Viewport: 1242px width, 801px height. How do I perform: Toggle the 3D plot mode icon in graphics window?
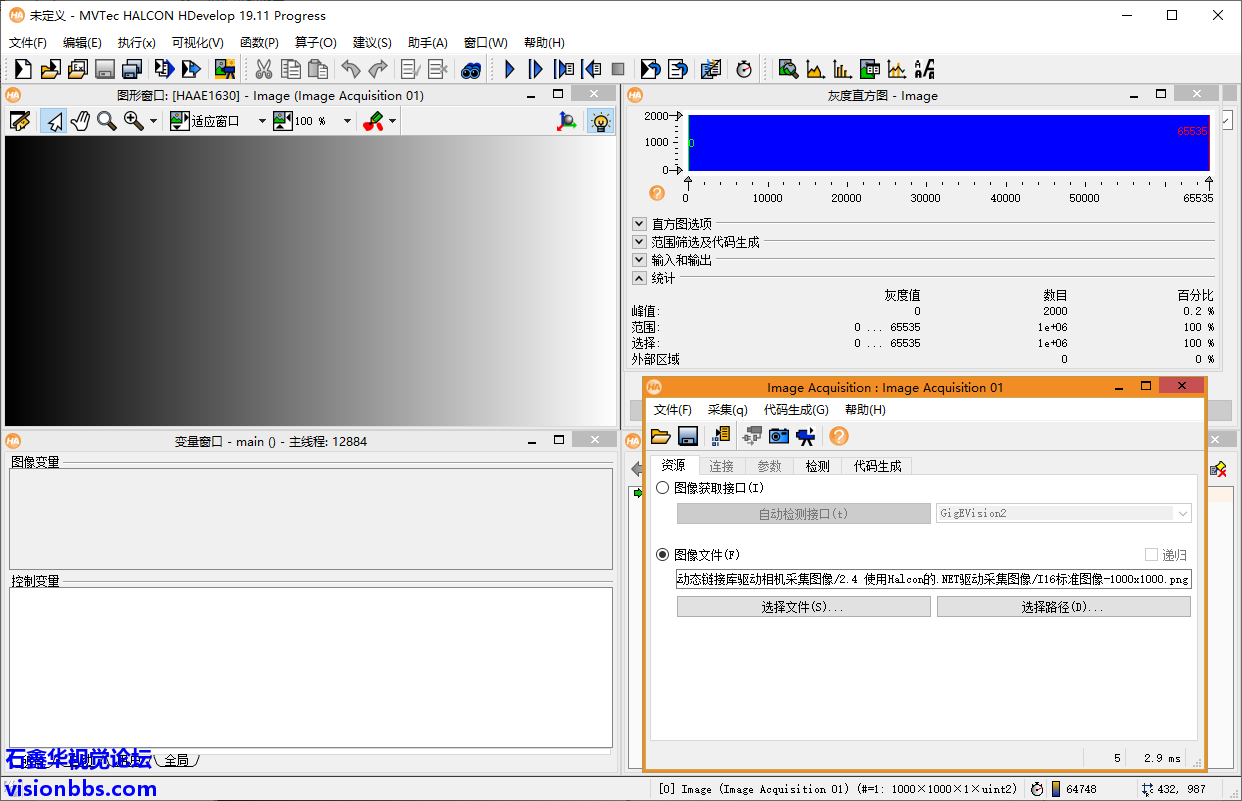(x=567, y=121)
